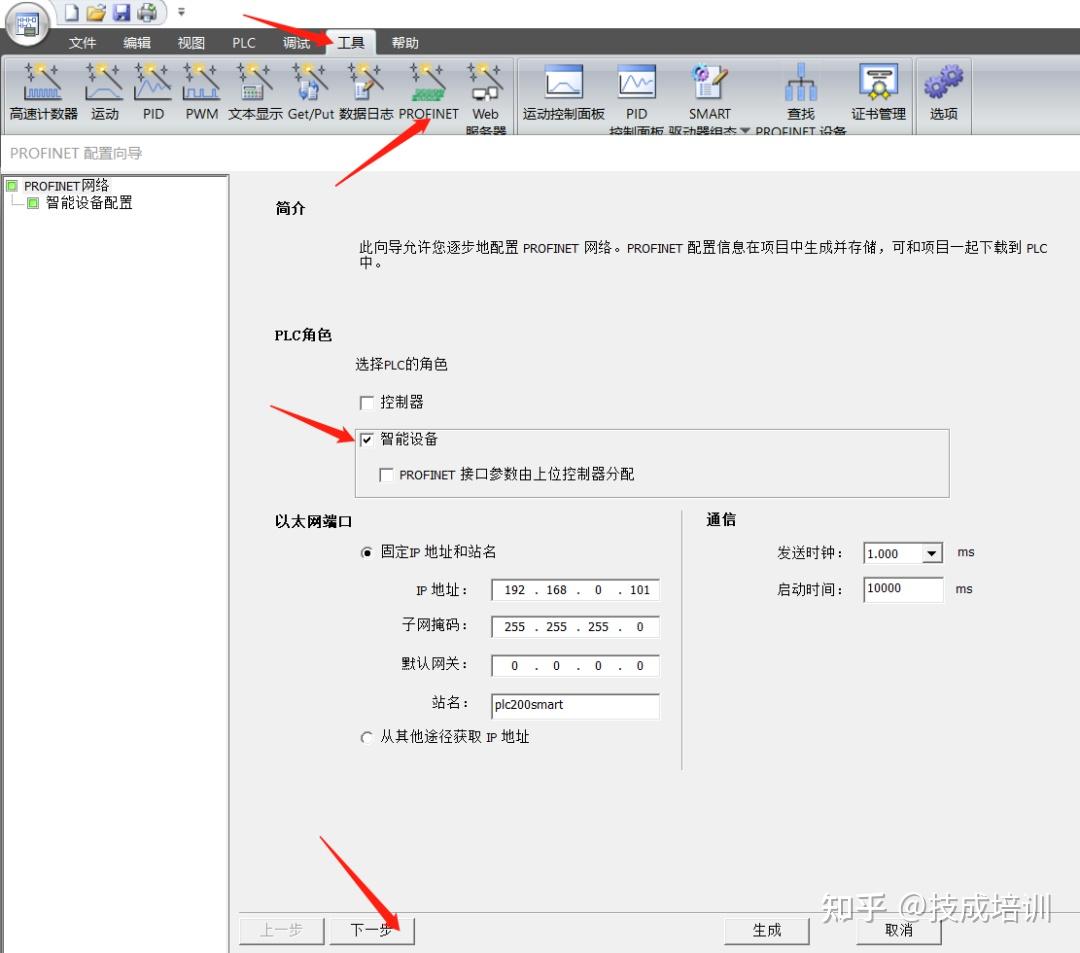
Task: Select 智能设备配置 tree node
Action: [x=89, y=202]
